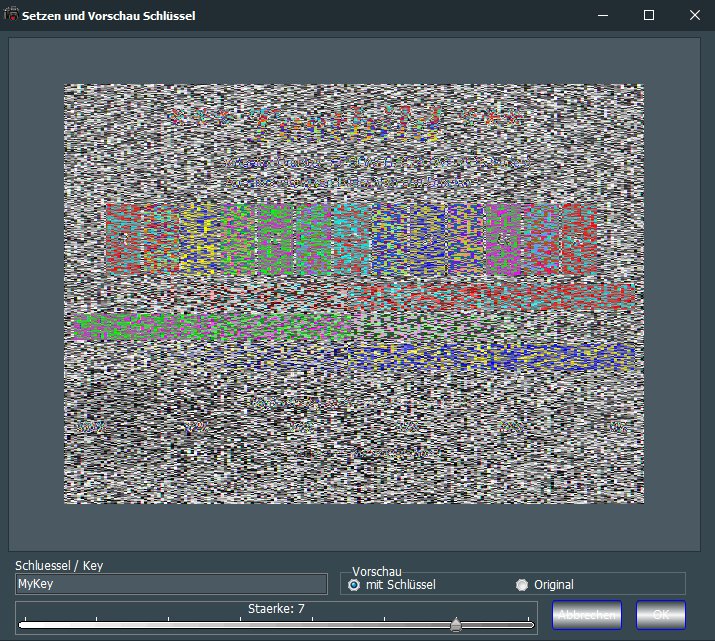Click the Abbrechen button
The image size is (715, 641).
click(586, 615)
